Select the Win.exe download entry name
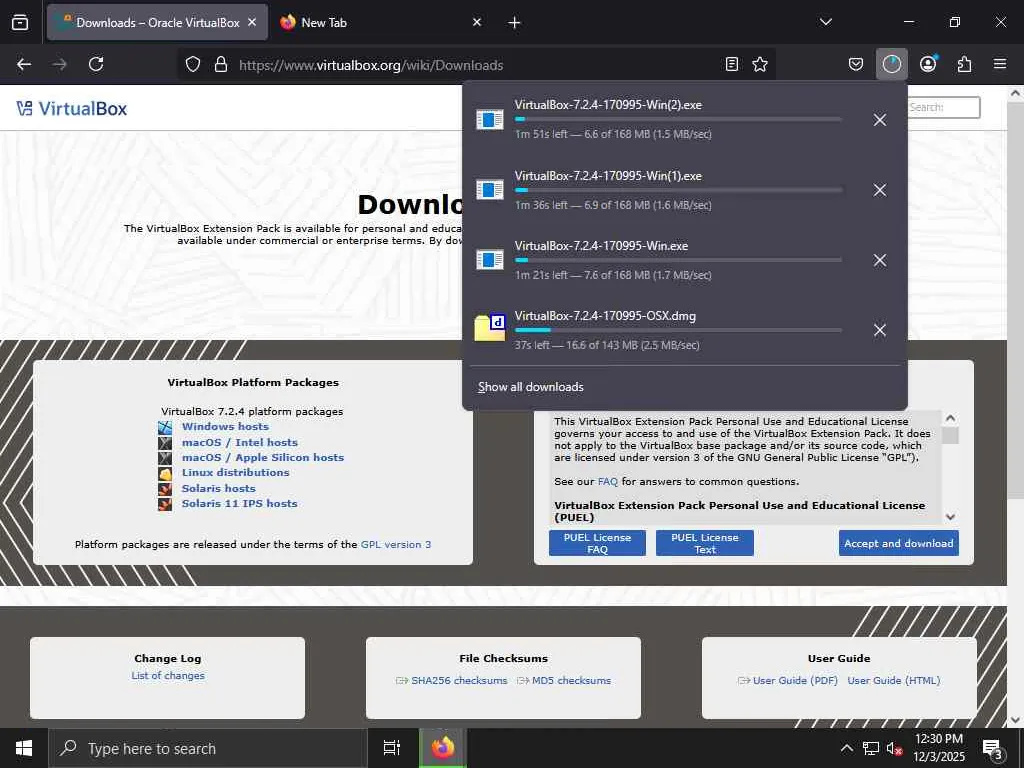Viewport: 1024px width, 768px height. 601,246
